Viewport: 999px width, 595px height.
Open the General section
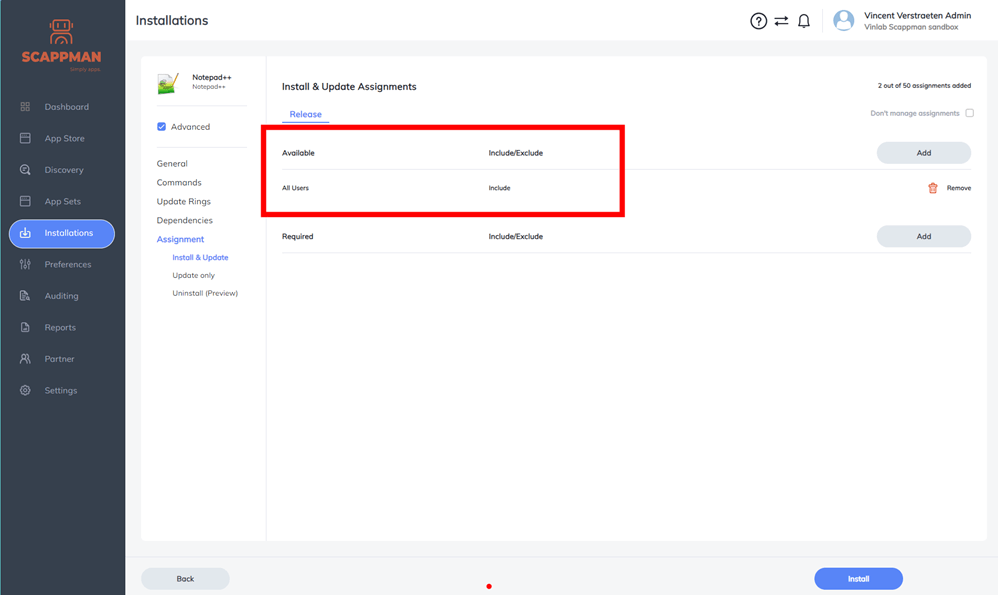172,164
